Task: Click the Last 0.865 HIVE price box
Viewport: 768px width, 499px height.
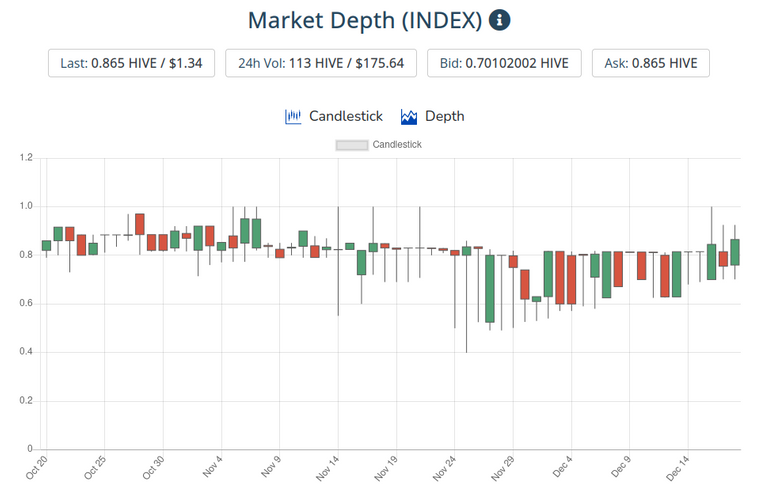Action: tap(131, 63)
